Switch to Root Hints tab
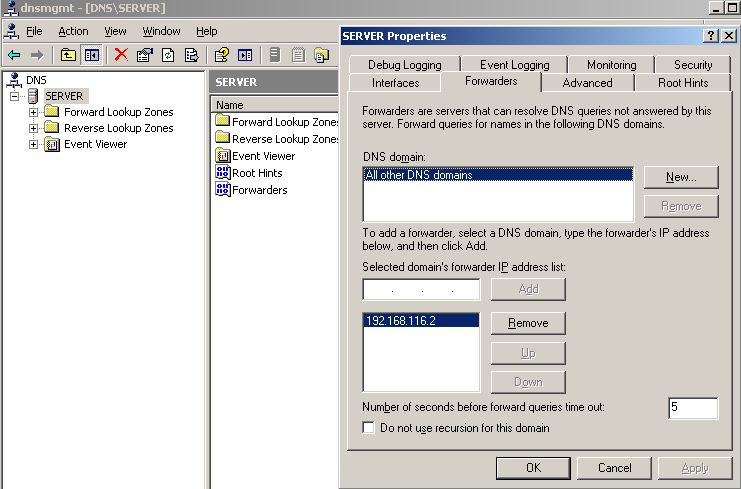 pos(683,83)
